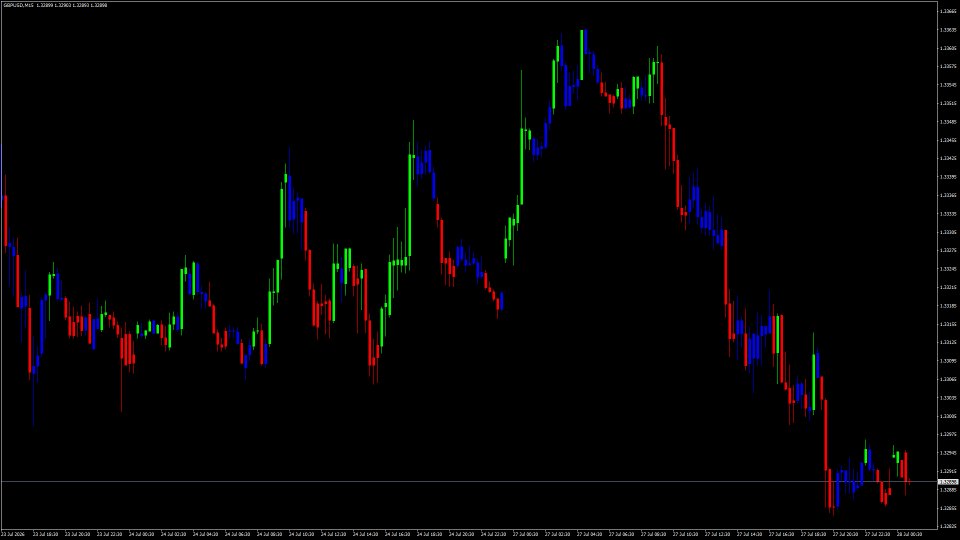
Task: Select the first red candle at the chart's left edge
Action: (x=6, y=221)
